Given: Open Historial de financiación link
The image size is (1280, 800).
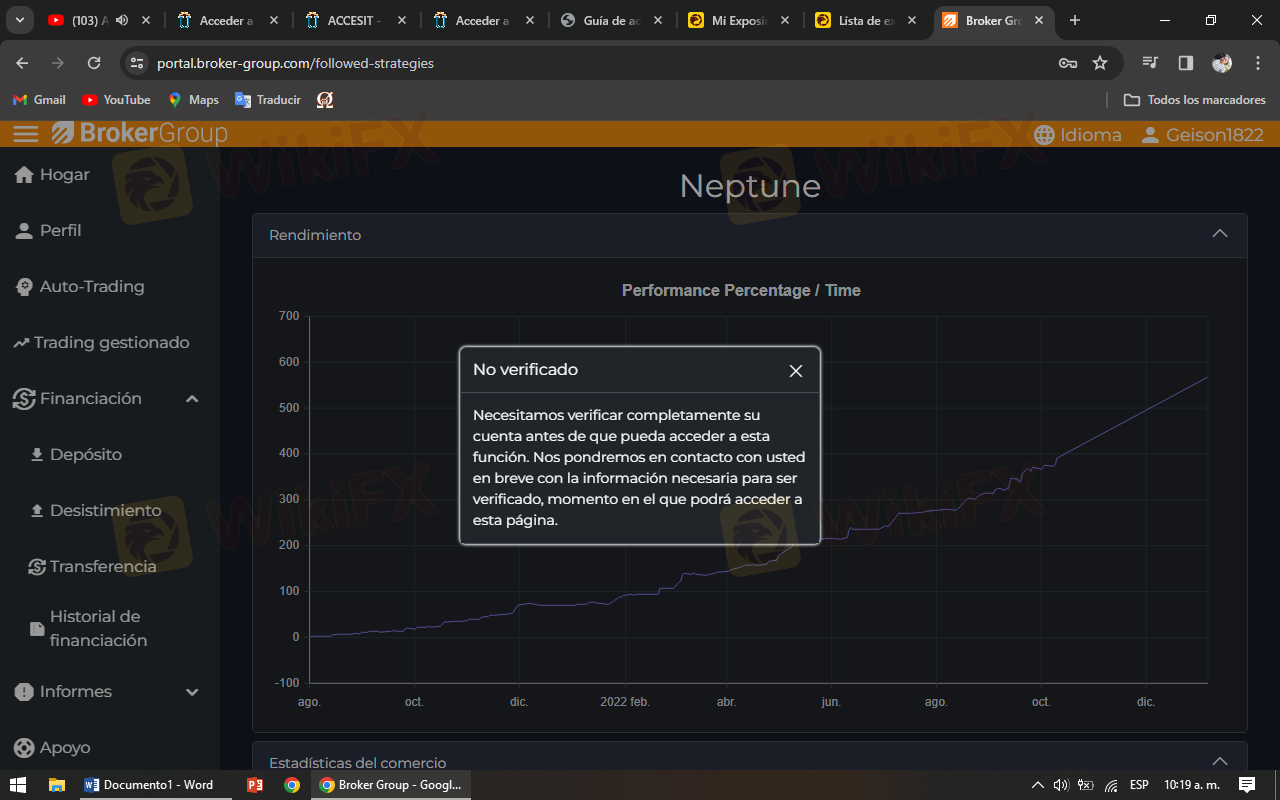Looking at the screenshot, I should pos(98,629).
